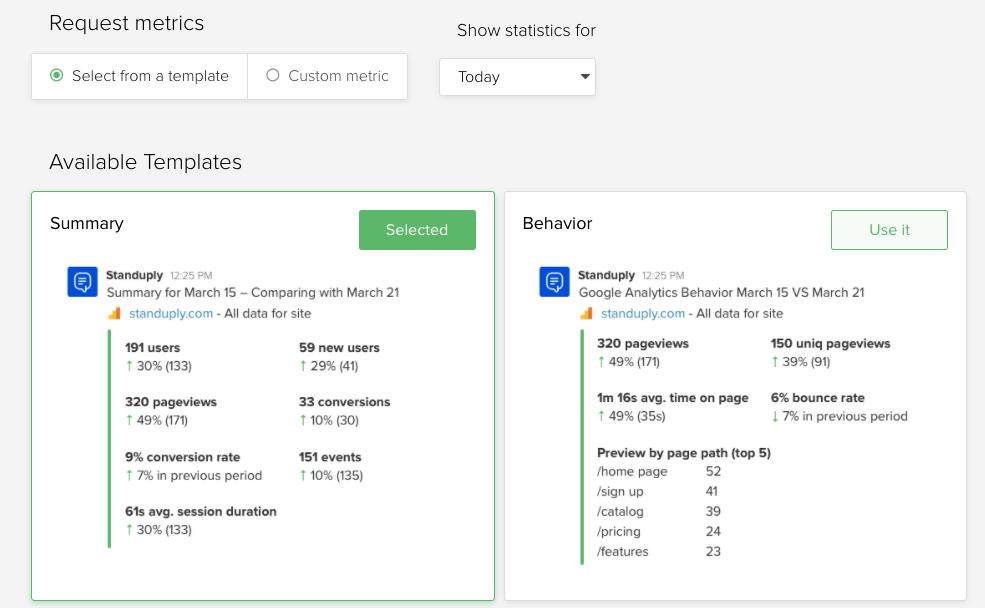985x608 pixels.
Task: Click the '/home page' path row
Action: click(x=632, y=471)
